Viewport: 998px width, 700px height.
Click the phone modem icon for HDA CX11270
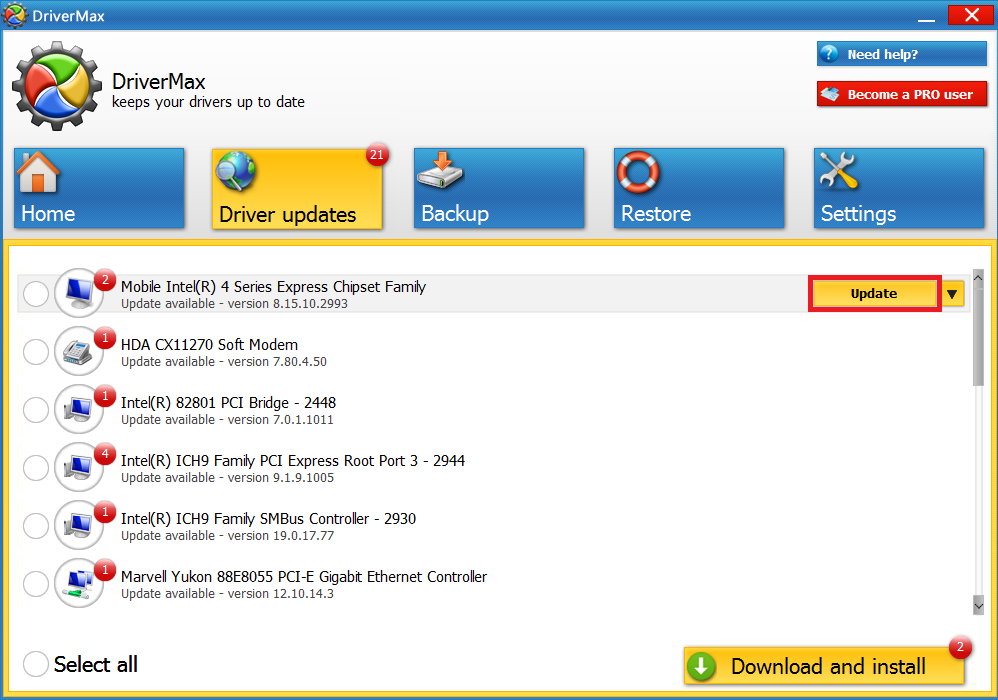pyautogui.click(x=79, y=351)
